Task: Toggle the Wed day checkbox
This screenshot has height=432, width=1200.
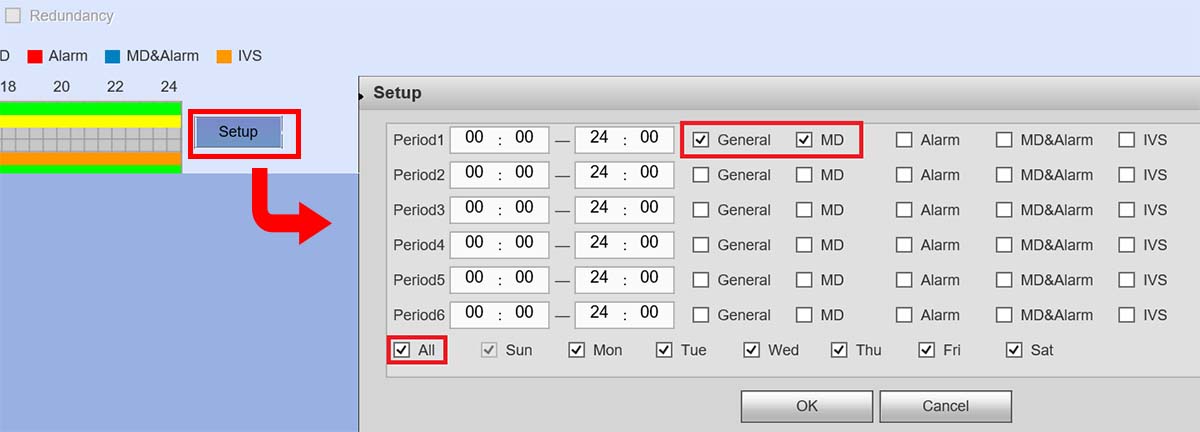Action: click(752, 350)
